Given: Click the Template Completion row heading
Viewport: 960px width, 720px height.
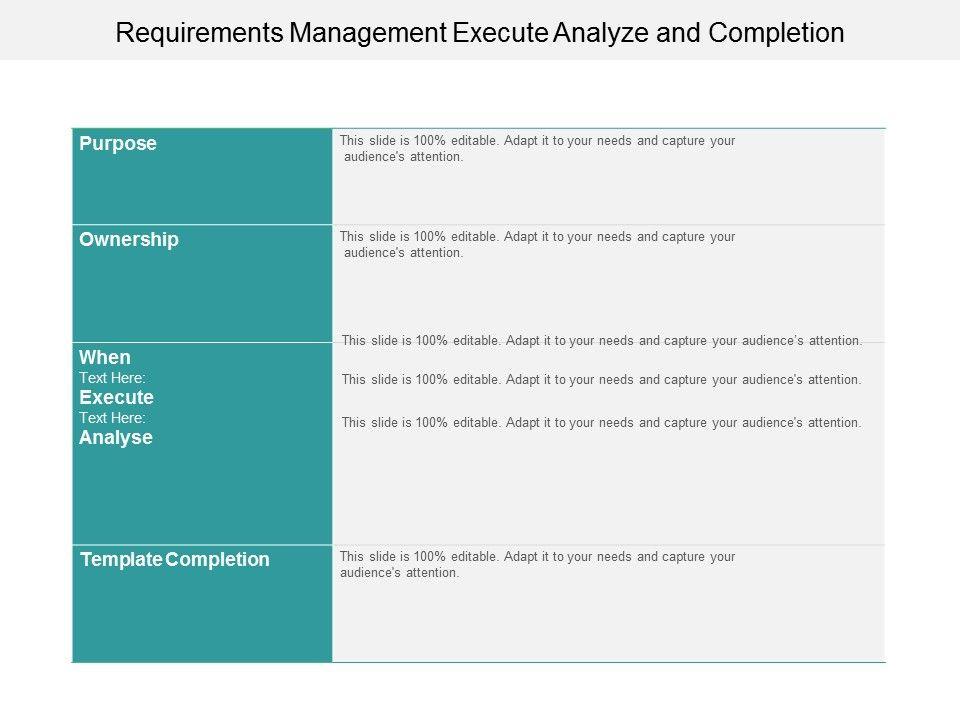Looking at the screenshot, I should click(x=175, y=560).
